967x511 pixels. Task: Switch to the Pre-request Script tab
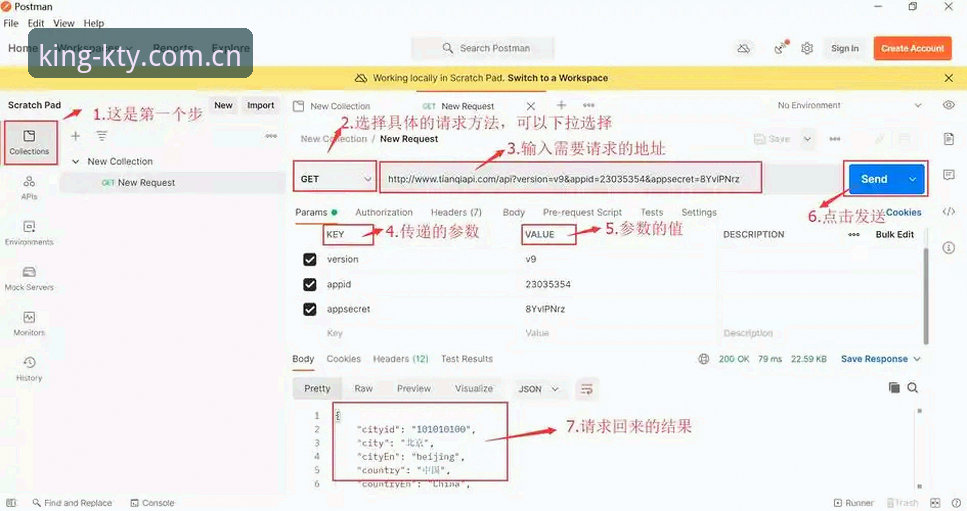[582, 212]
